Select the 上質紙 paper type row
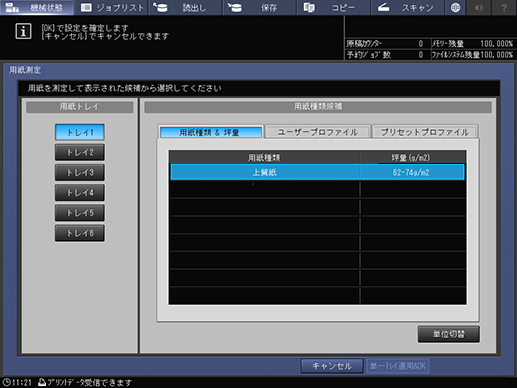 317,172
